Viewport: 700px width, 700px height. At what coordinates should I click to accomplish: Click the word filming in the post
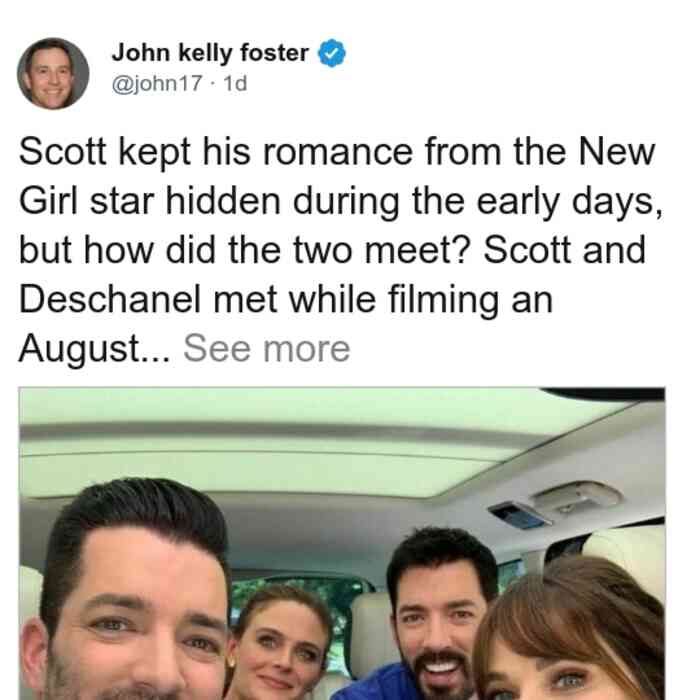(443, 300)
